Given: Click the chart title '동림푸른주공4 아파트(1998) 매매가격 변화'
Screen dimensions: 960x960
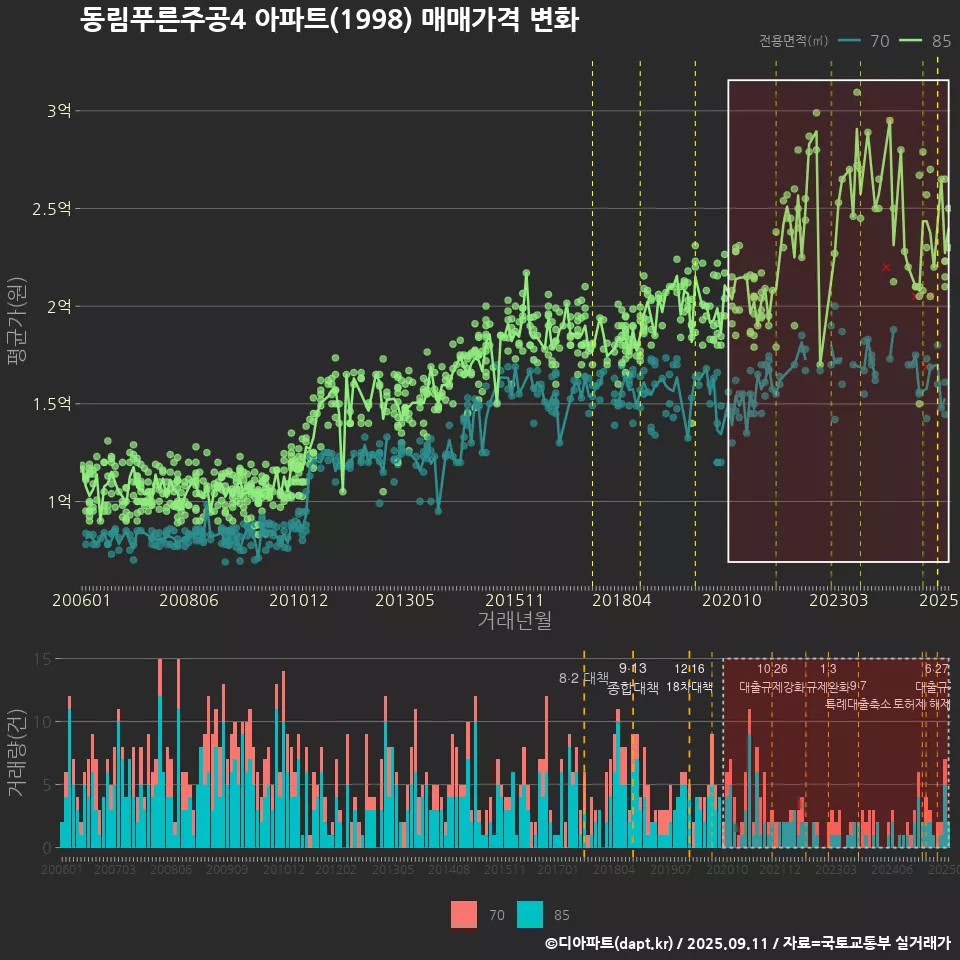Looking at the screenshot, I should click(x=329, y=20).
